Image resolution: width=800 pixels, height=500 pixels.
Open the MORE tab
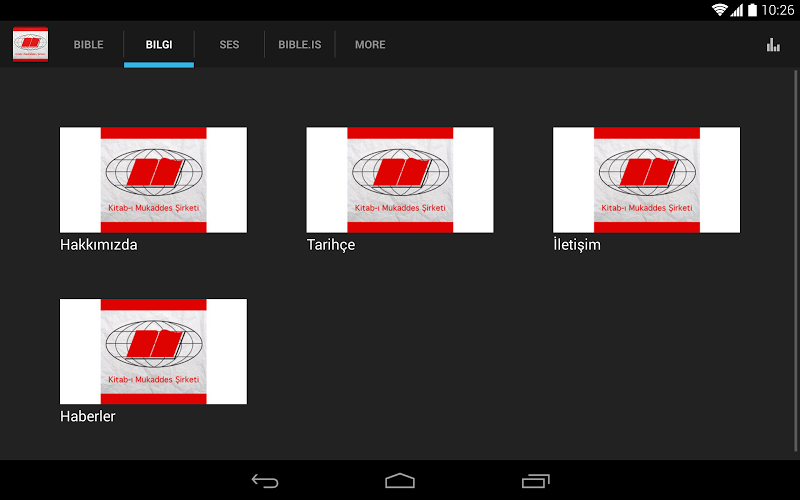(370, 45)
